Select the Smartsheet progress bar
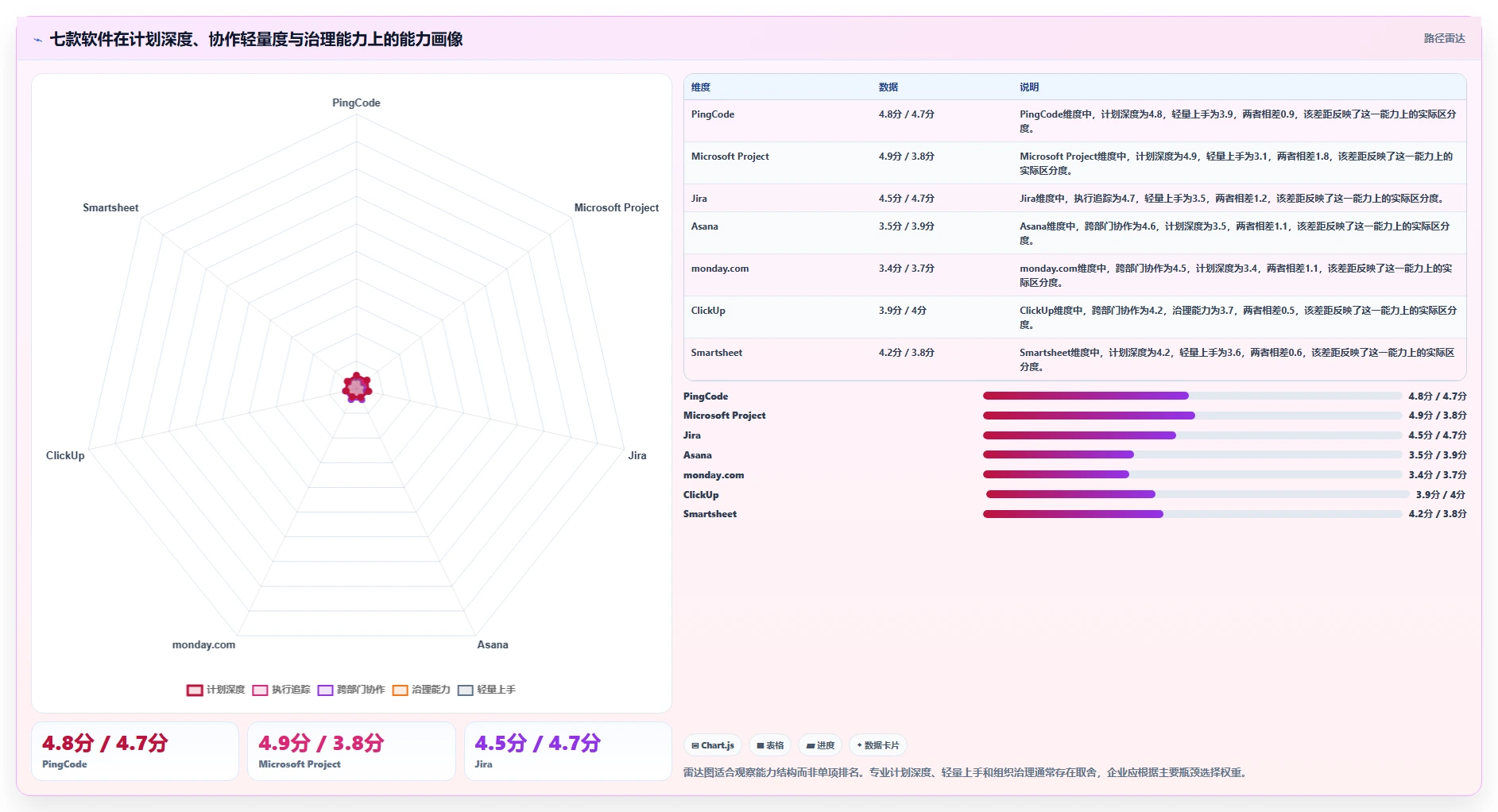Viewport: 1498px width, 812px height. point(1192,514)
